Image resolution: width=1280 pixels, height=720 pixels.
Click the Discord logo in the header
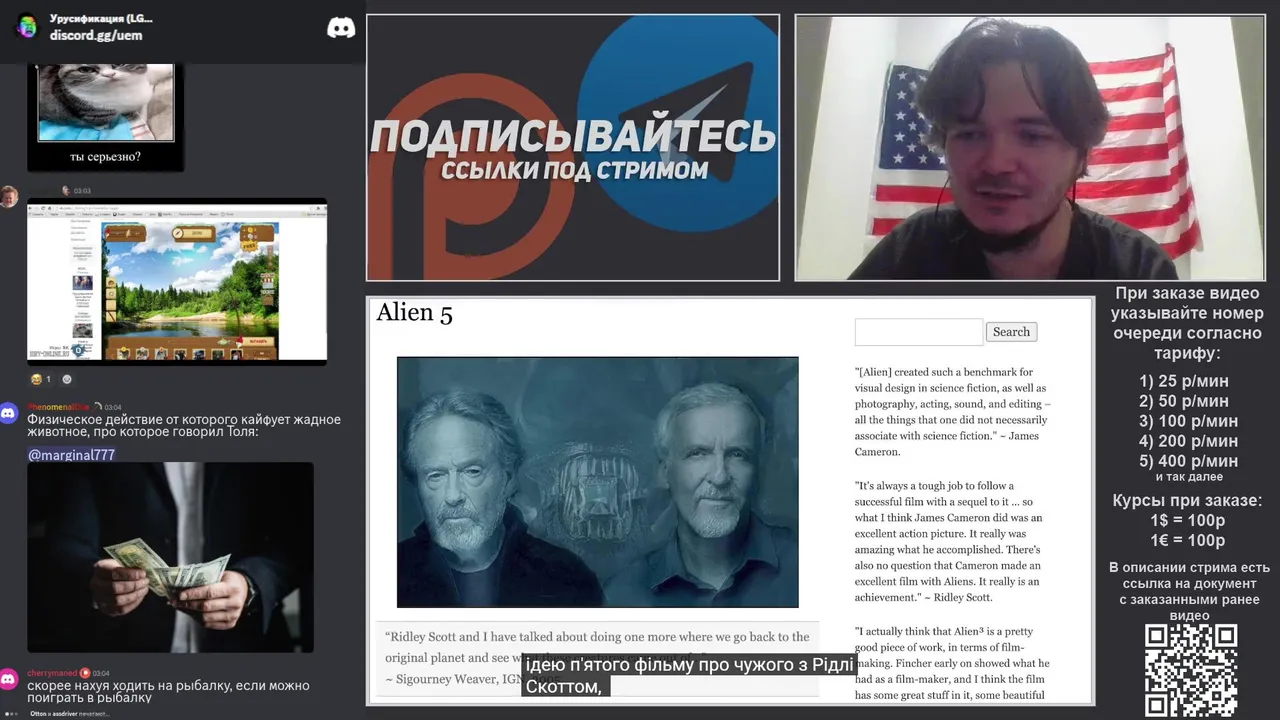click(x=341, y=28)
